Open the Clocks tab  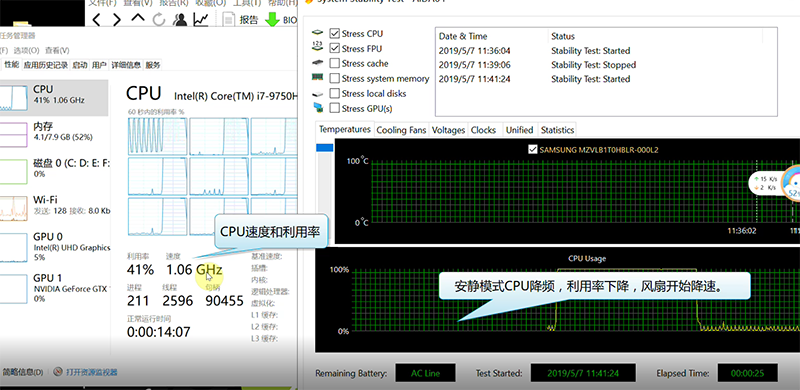483,130
